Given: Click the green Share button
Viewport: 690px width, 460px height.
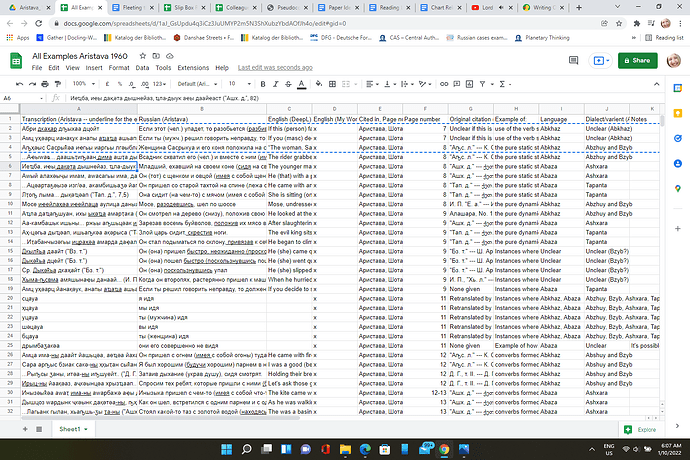Looking at the screenshot, I should 638,61.
